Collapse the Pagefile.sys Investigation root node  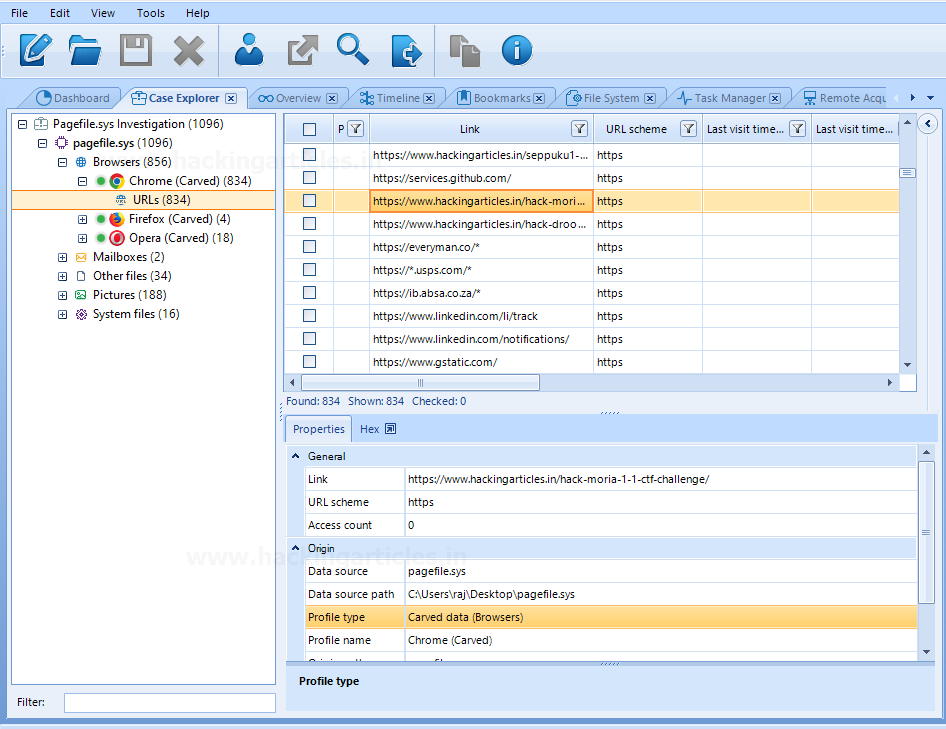click(23, 124)
